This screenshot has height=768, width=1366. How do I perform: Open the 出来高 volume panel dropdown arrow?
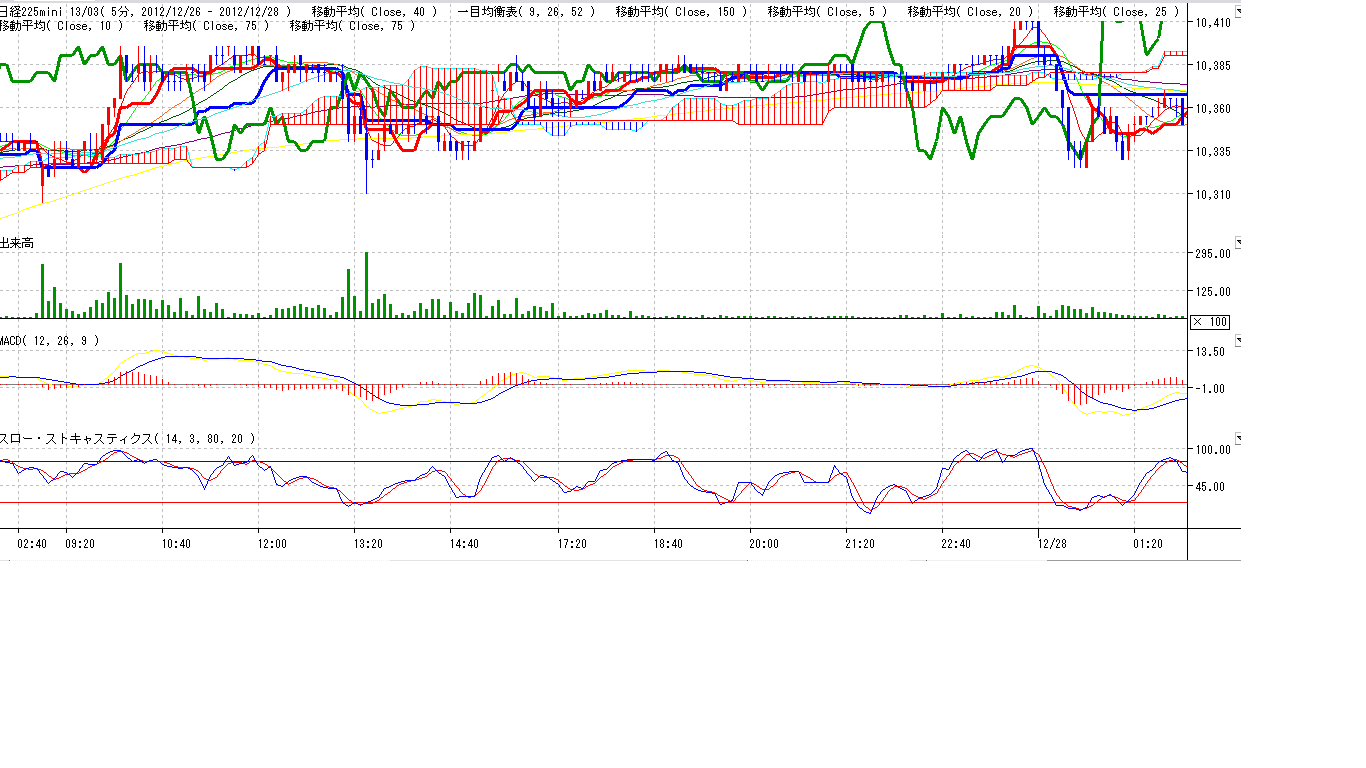tap(1240, 243)
